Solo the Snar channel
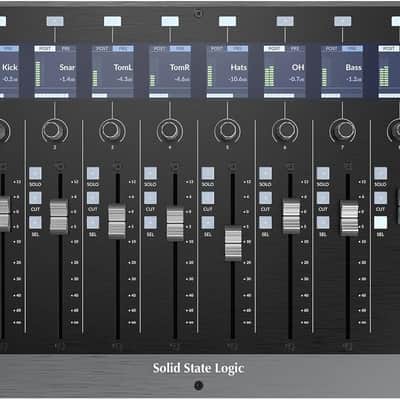400x400 pixels. pos(35,173)
